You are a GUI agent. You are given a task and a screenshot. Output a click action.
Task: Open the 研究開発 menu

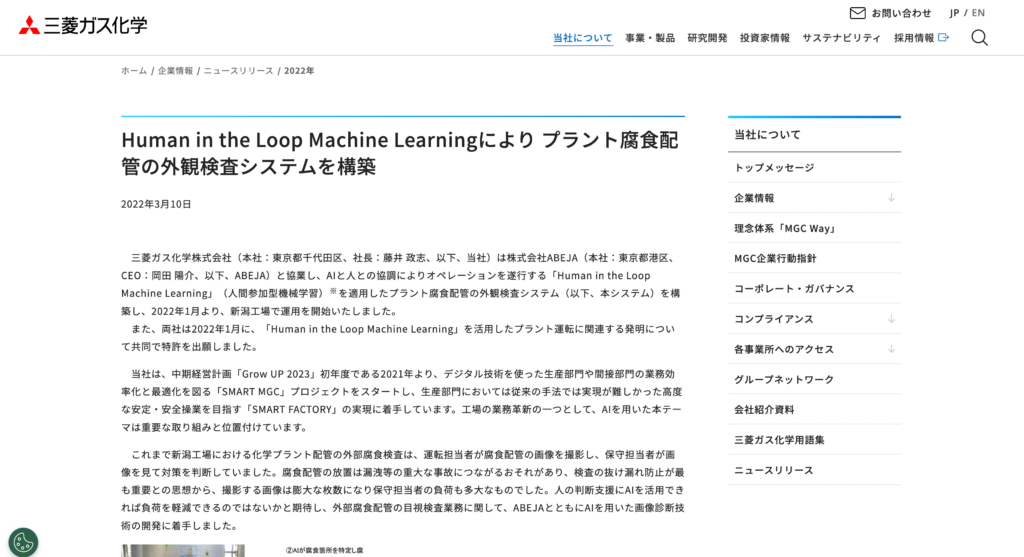(x=707, y=38)
